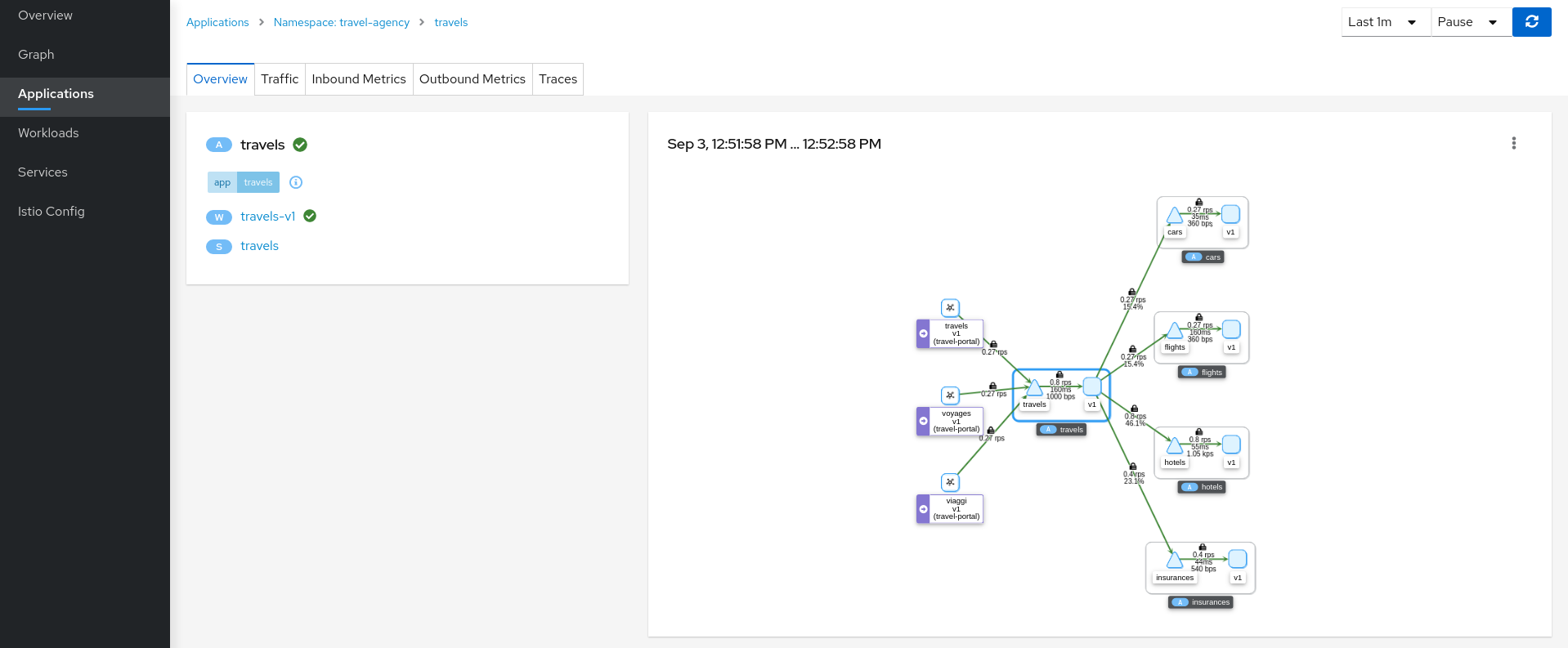
Task: Open the graph kebab options menu
Action: coord(1513,144)
